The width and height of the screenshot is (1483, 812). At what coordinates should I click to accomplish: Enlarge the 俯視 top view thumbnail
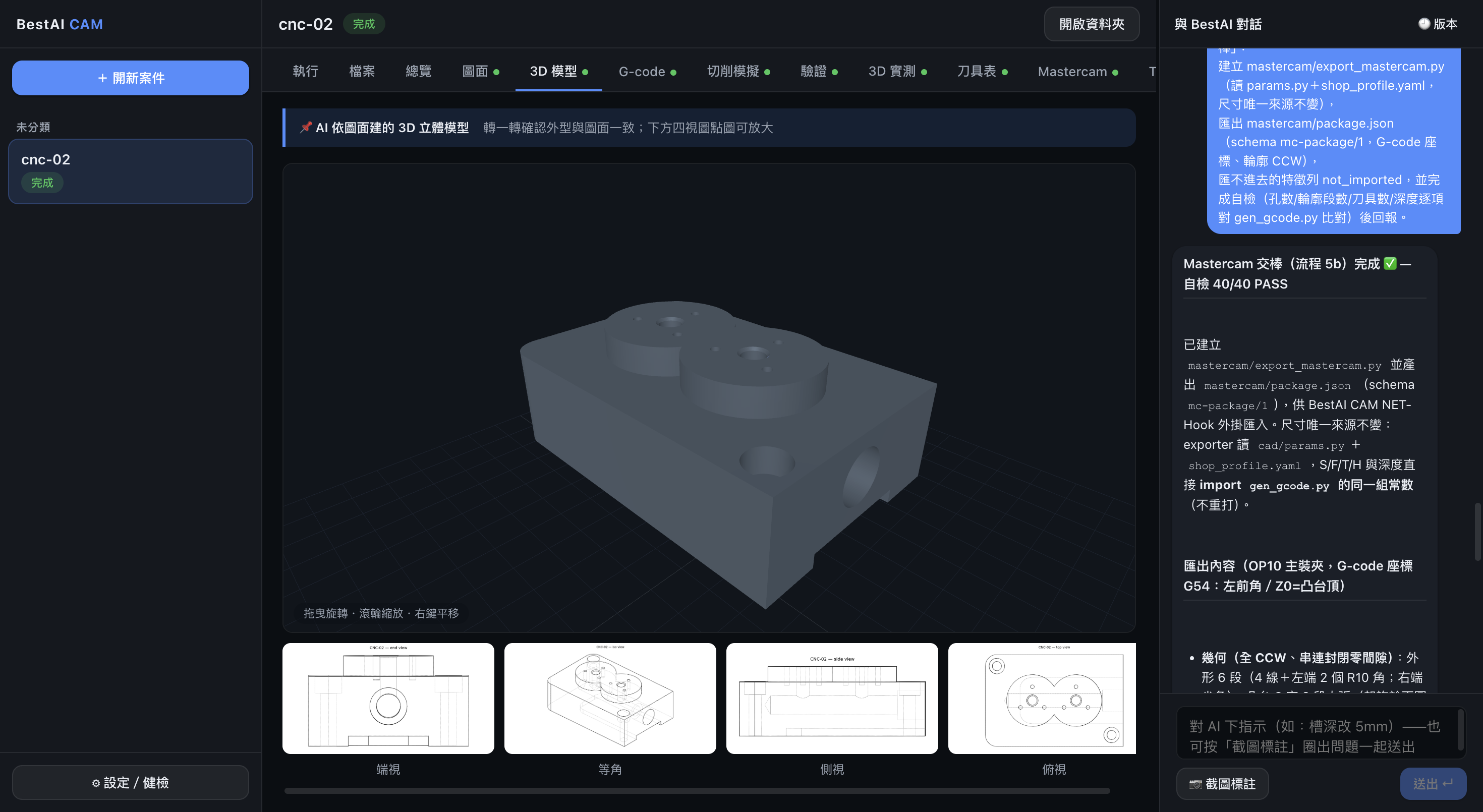point(1042,698)
